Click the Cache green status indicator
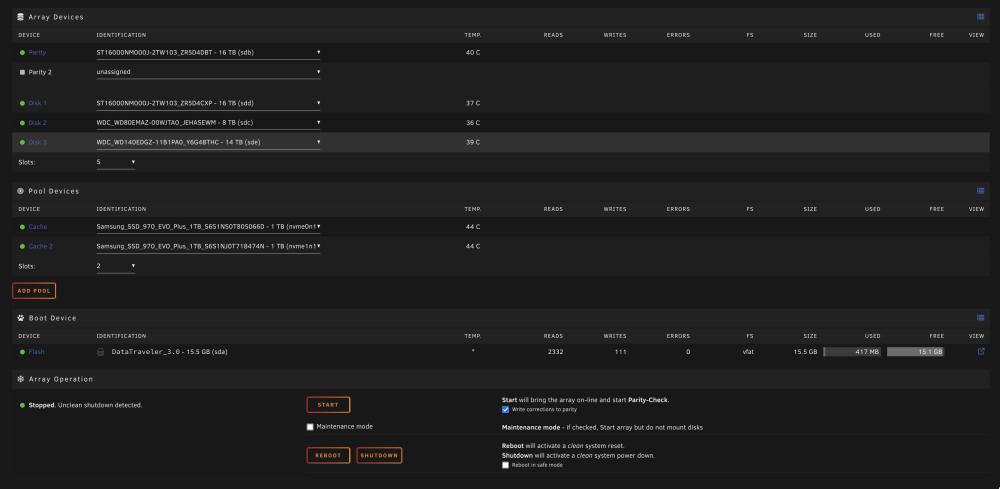 (x=22, y=227)
